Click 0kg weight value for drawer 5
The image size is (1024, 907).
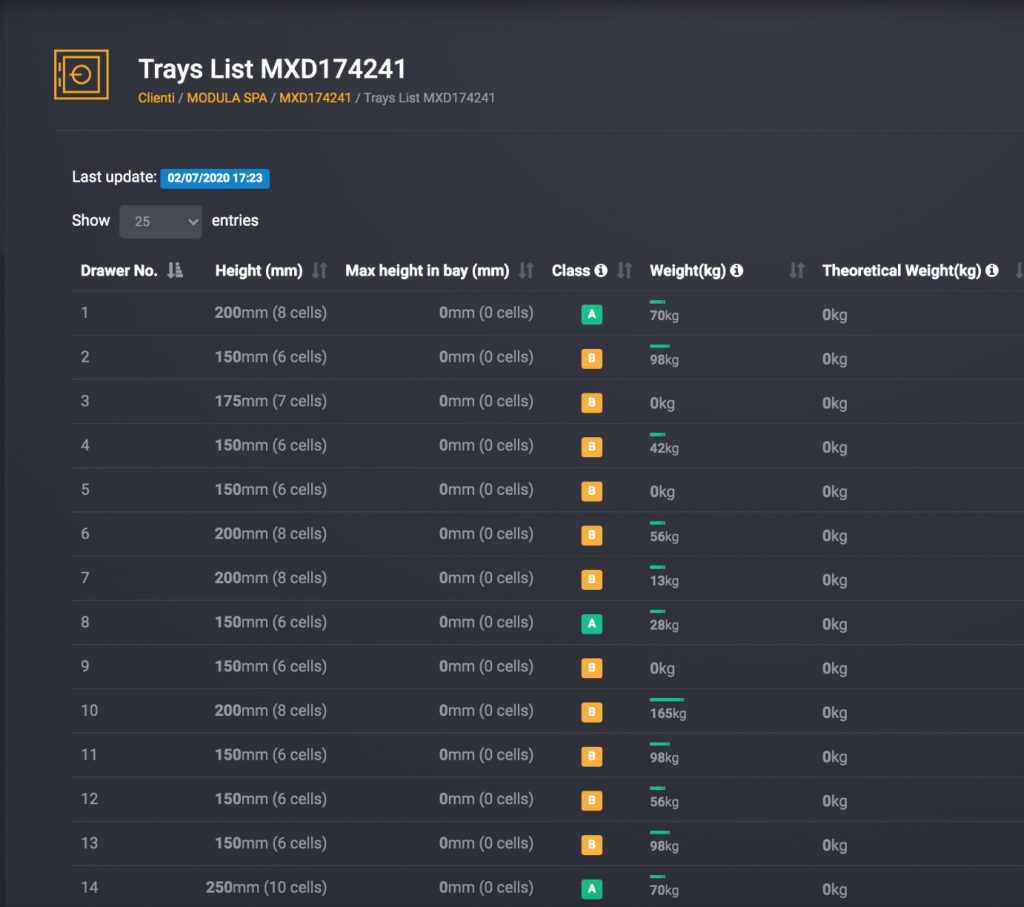click(662, 492)
